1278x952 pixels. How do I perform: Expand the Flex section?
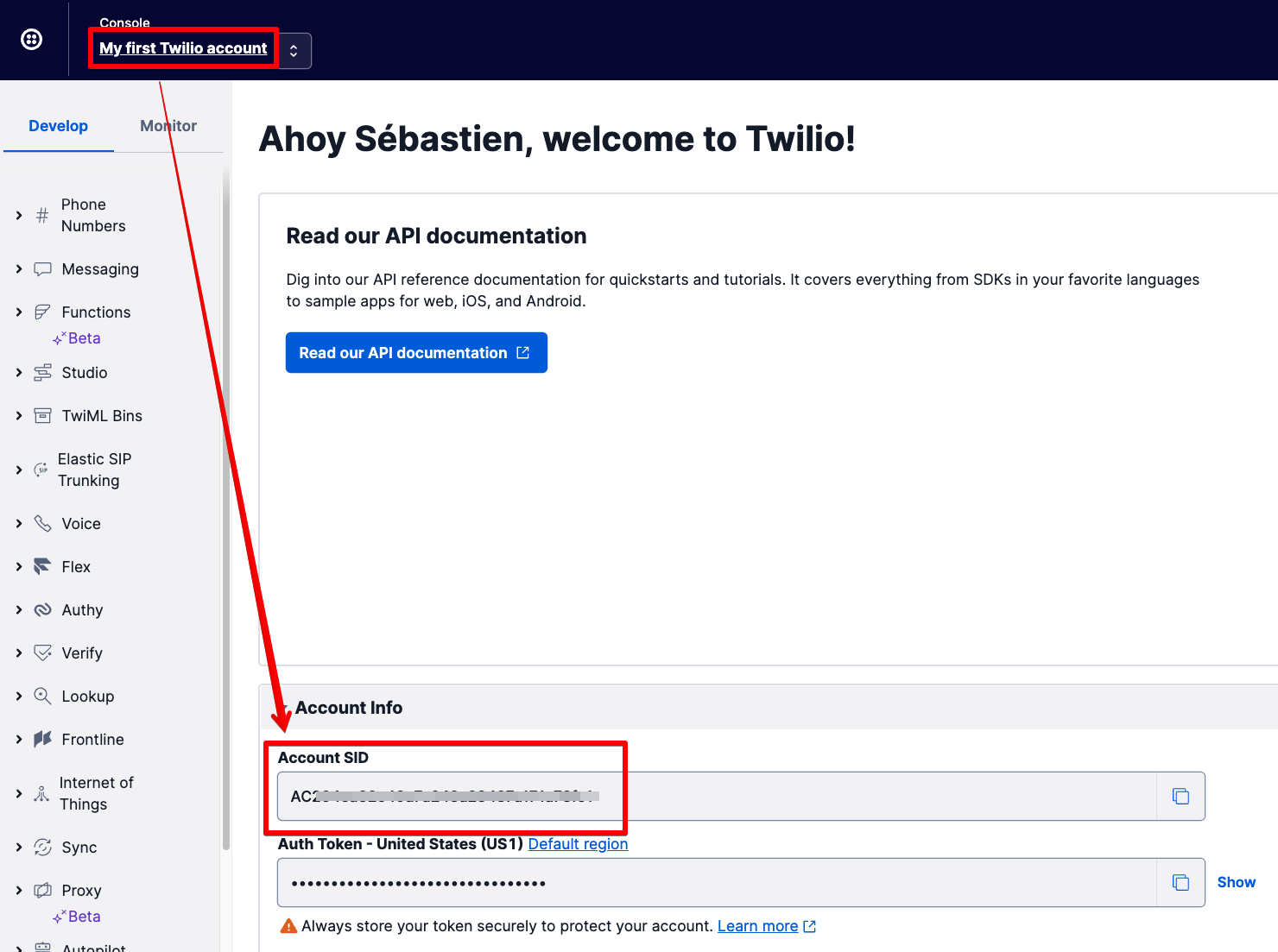pyautogui.click(x=19, y=567)
